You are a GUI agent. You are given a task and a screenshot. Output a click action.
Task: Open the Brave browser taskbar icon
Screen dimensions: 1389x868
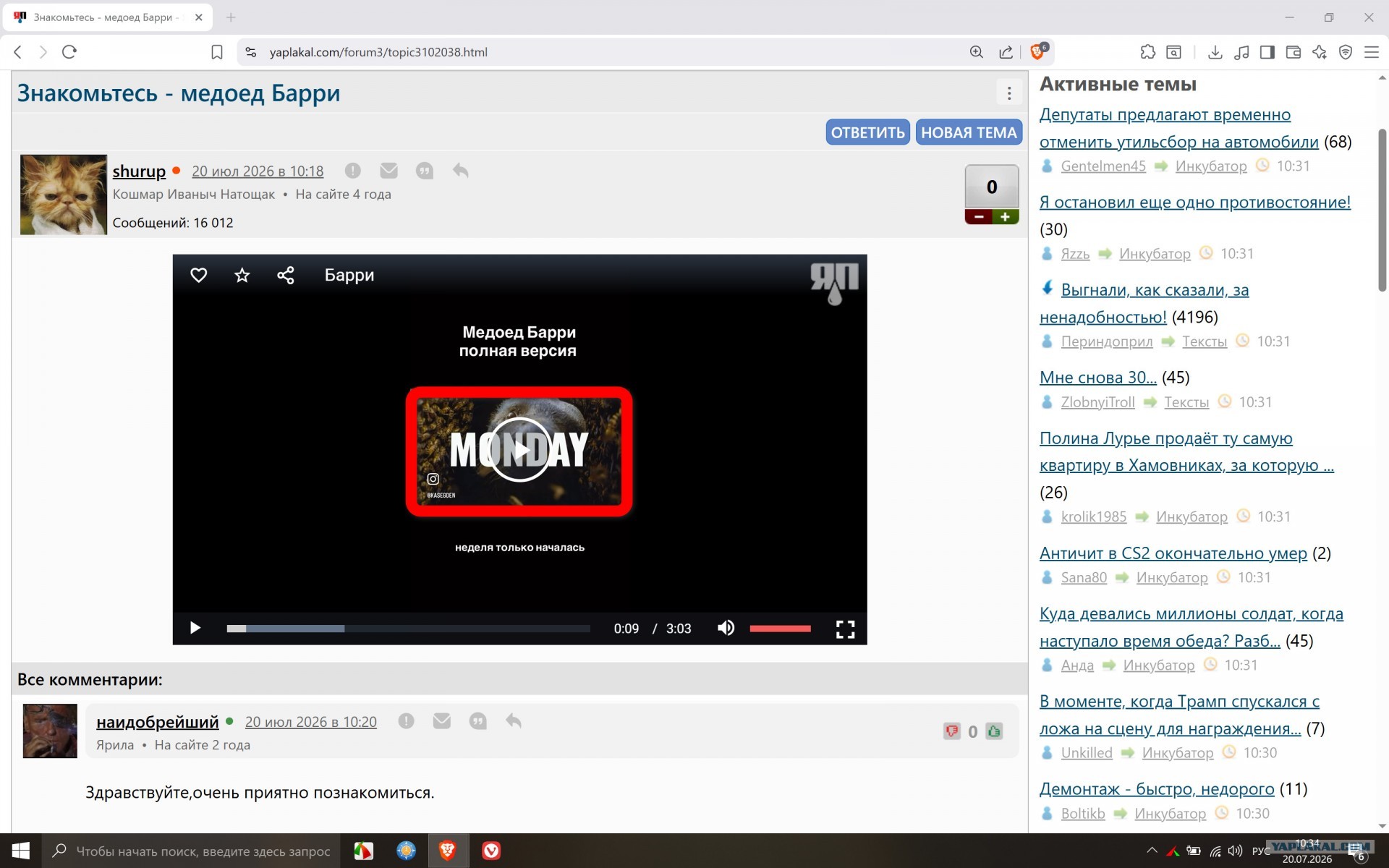pyautogui.click(x=448, y=851)
